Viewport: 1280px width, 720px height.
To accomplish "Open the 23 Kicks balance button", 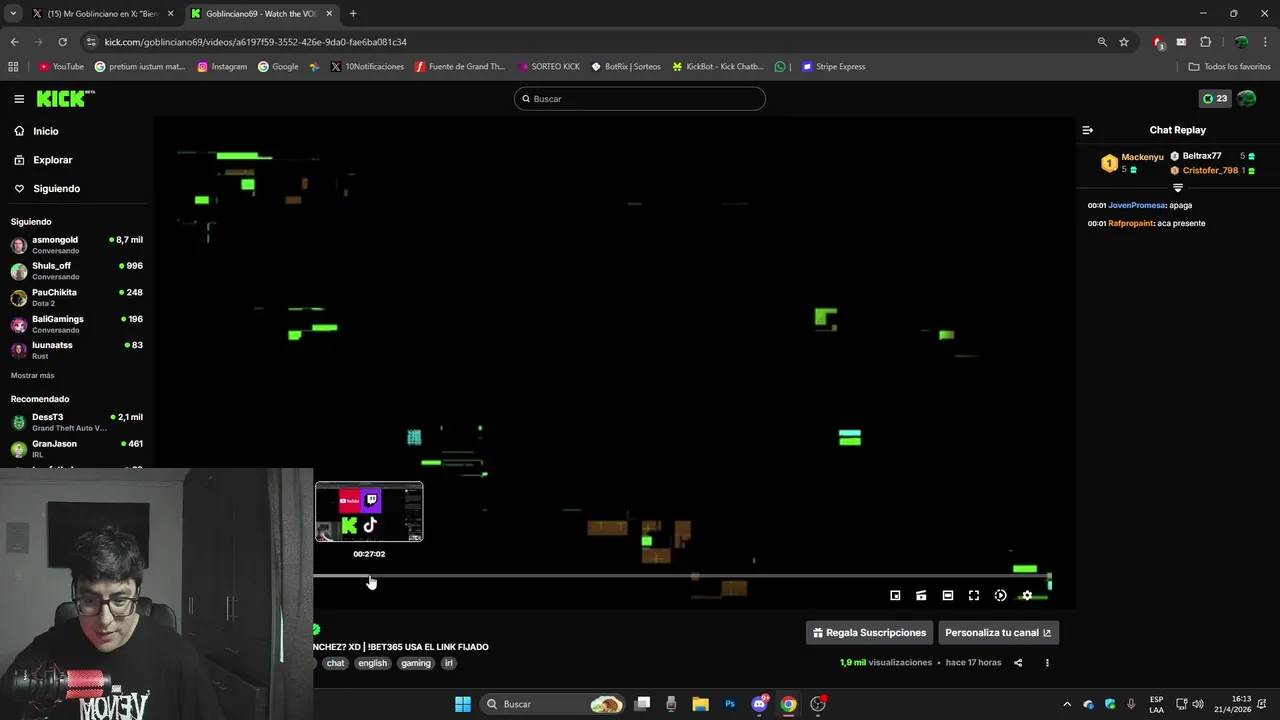I will 1215,99.
